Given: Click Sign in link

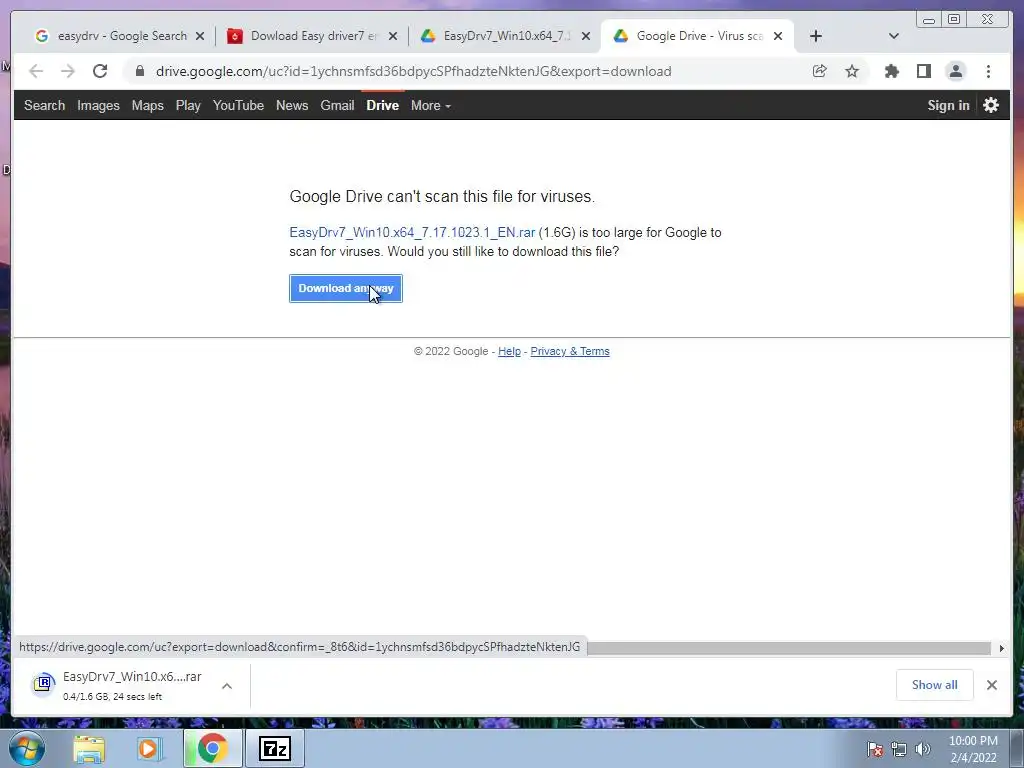Looking at the screenshot, I should (x=948, y=105).
